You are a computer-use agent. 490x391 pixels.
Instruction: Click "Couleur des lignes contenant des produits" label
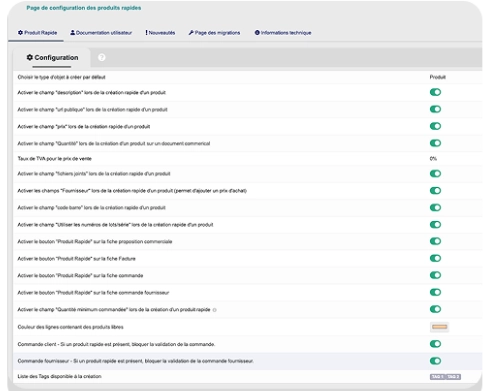pos(70,327)
